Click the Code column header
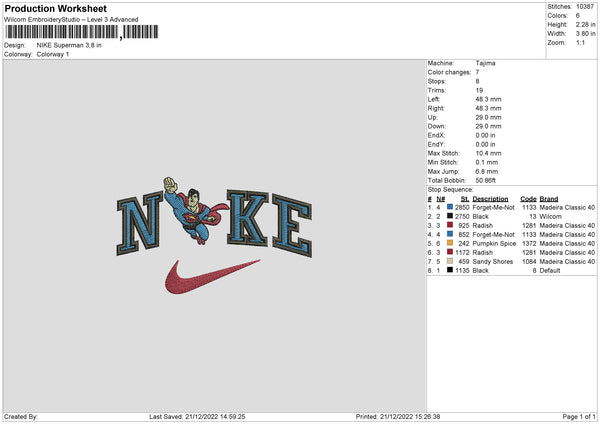Viewport: 600px width, 424px height. [x=528, y=199]
